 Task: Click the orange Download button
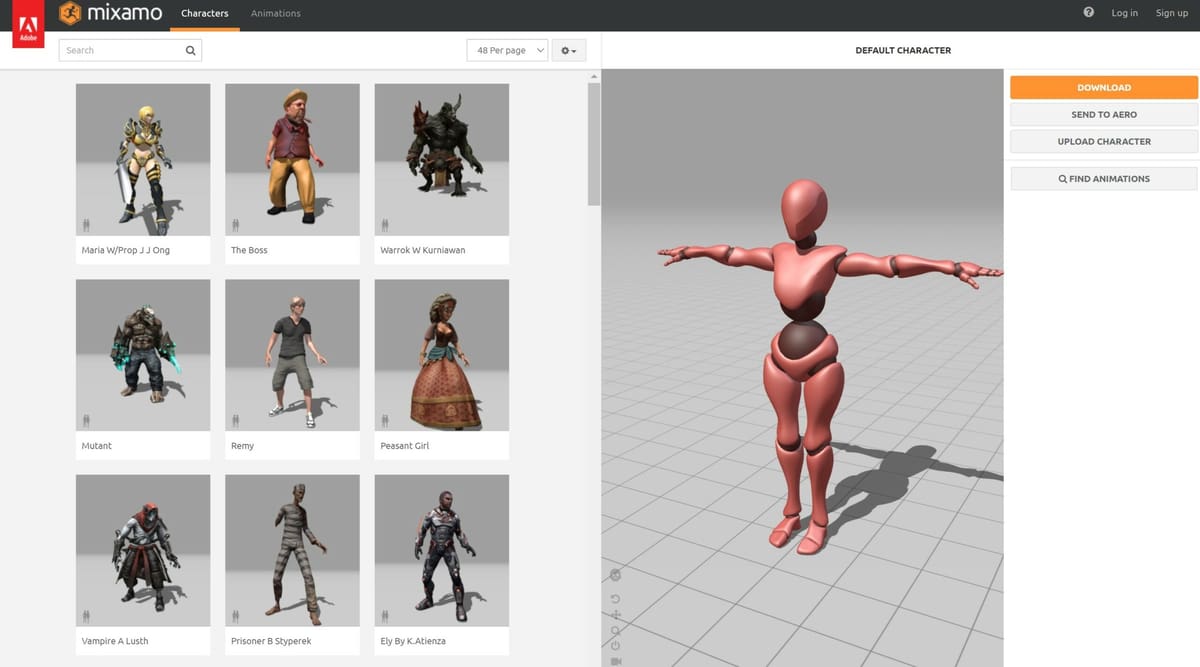(1104, 88)
